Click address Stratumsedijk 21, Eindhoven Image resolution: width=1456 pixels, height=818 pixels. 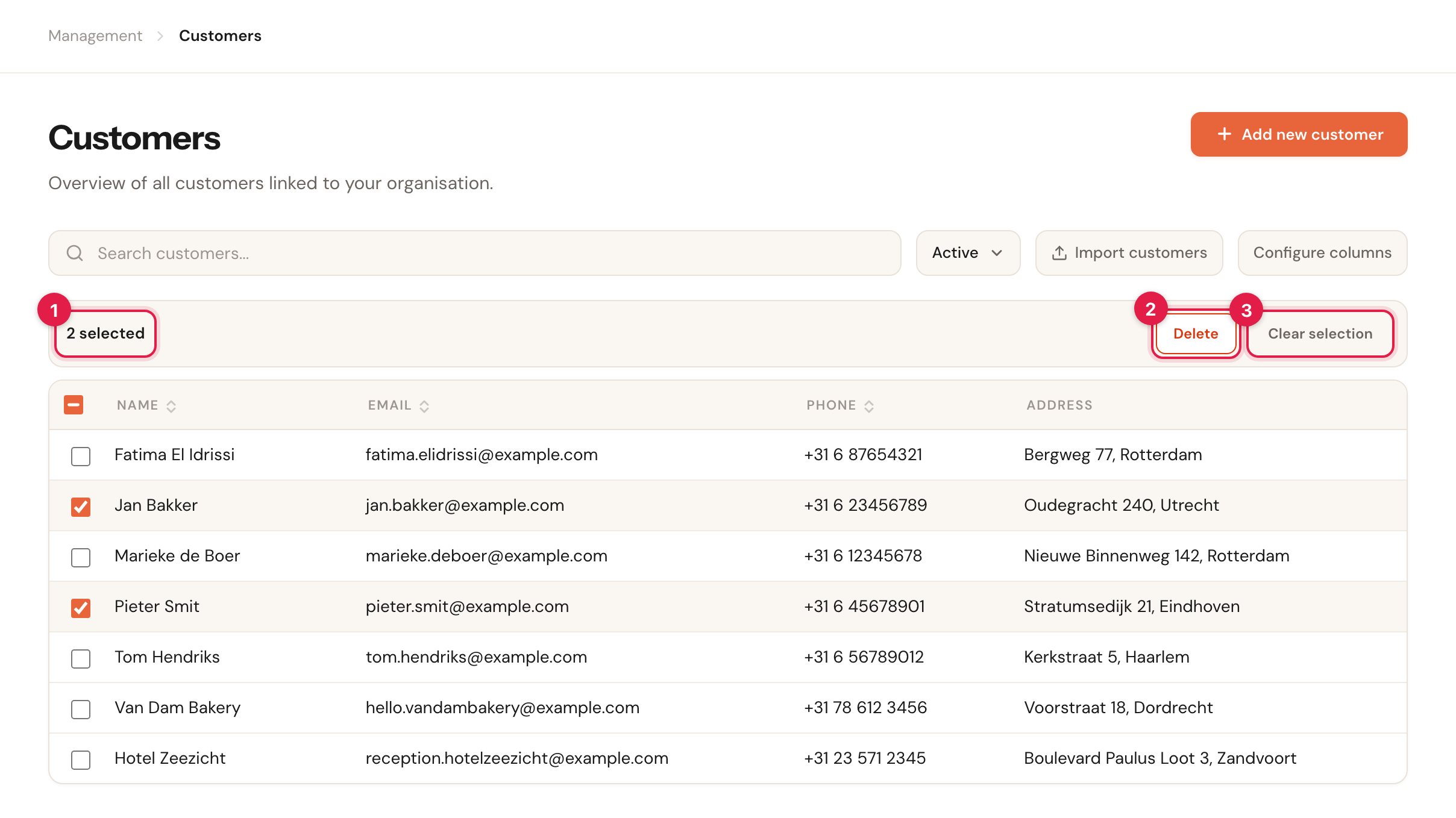pos(1132,607)
